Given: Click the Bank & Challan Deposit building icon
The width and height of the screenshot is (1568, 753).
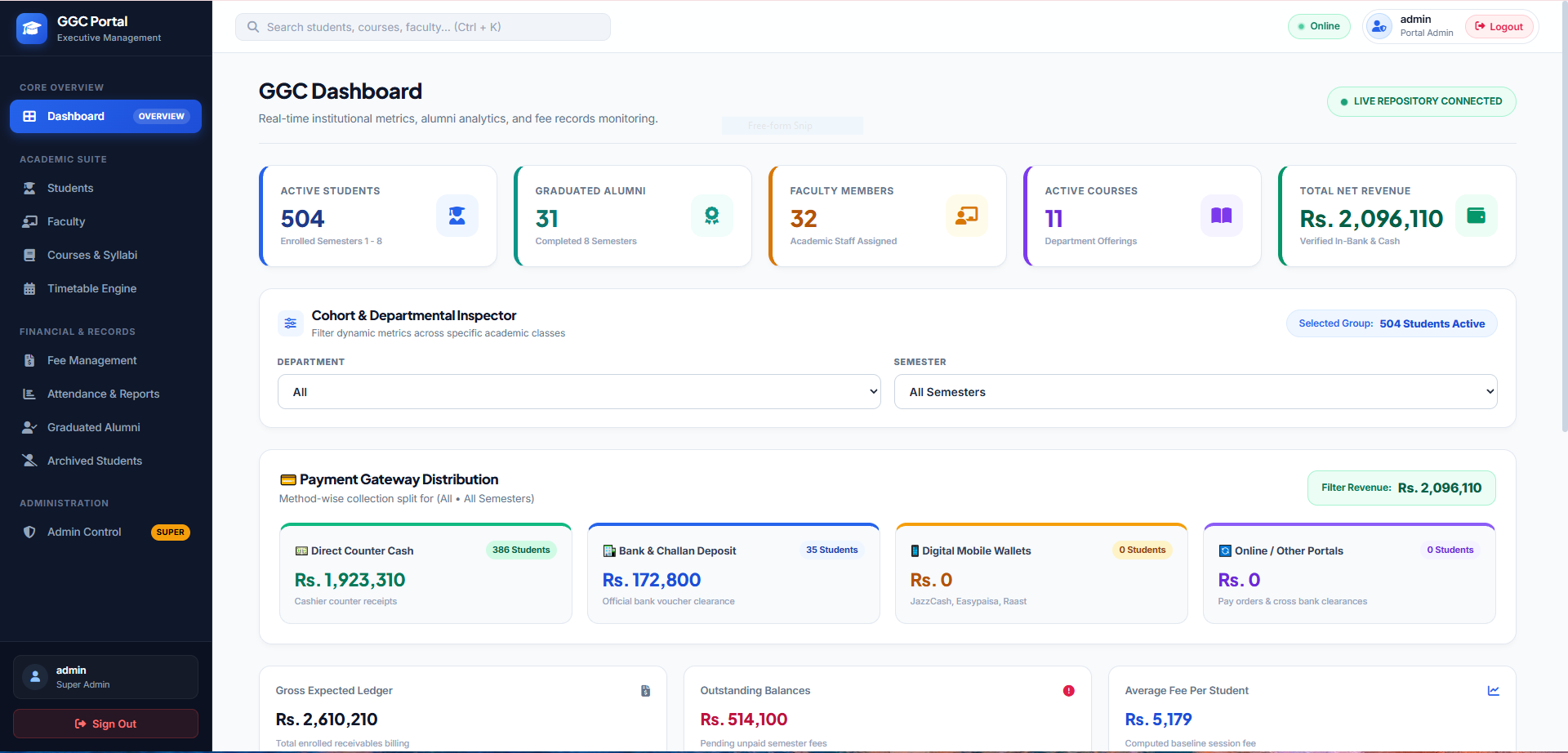Looking at the screenshot, I should click(609, 551).
